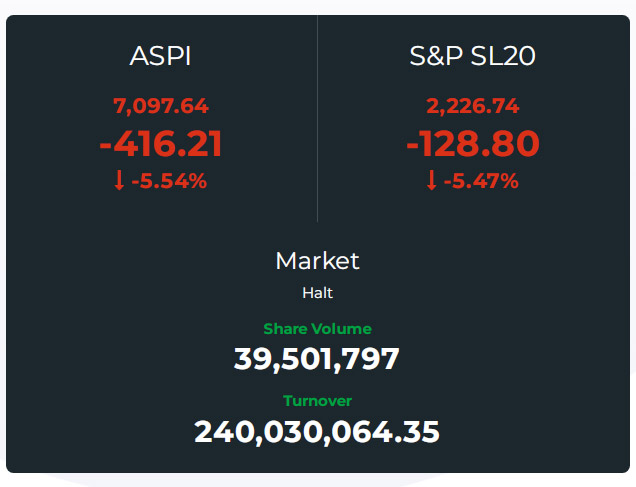Select the ASPI value 7,097.64

161,106
